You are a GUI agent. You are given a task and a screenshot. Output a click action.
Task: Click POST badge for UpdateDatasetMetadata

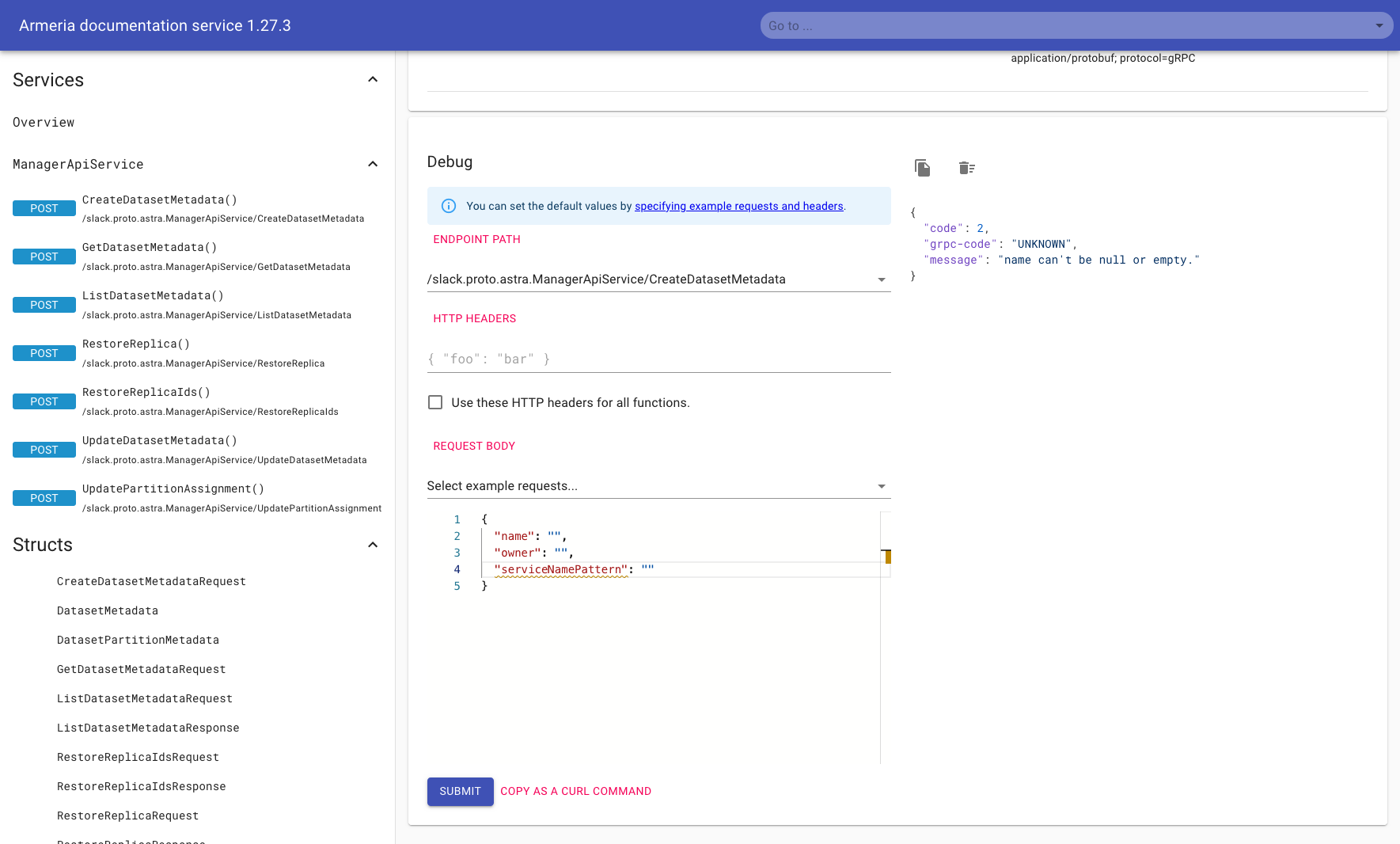tap(44, 450)
